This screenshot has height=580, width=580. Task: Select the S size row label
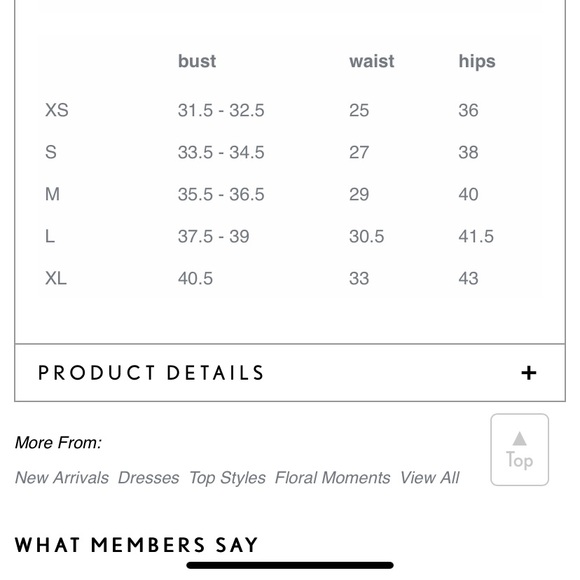coord(51,152)
